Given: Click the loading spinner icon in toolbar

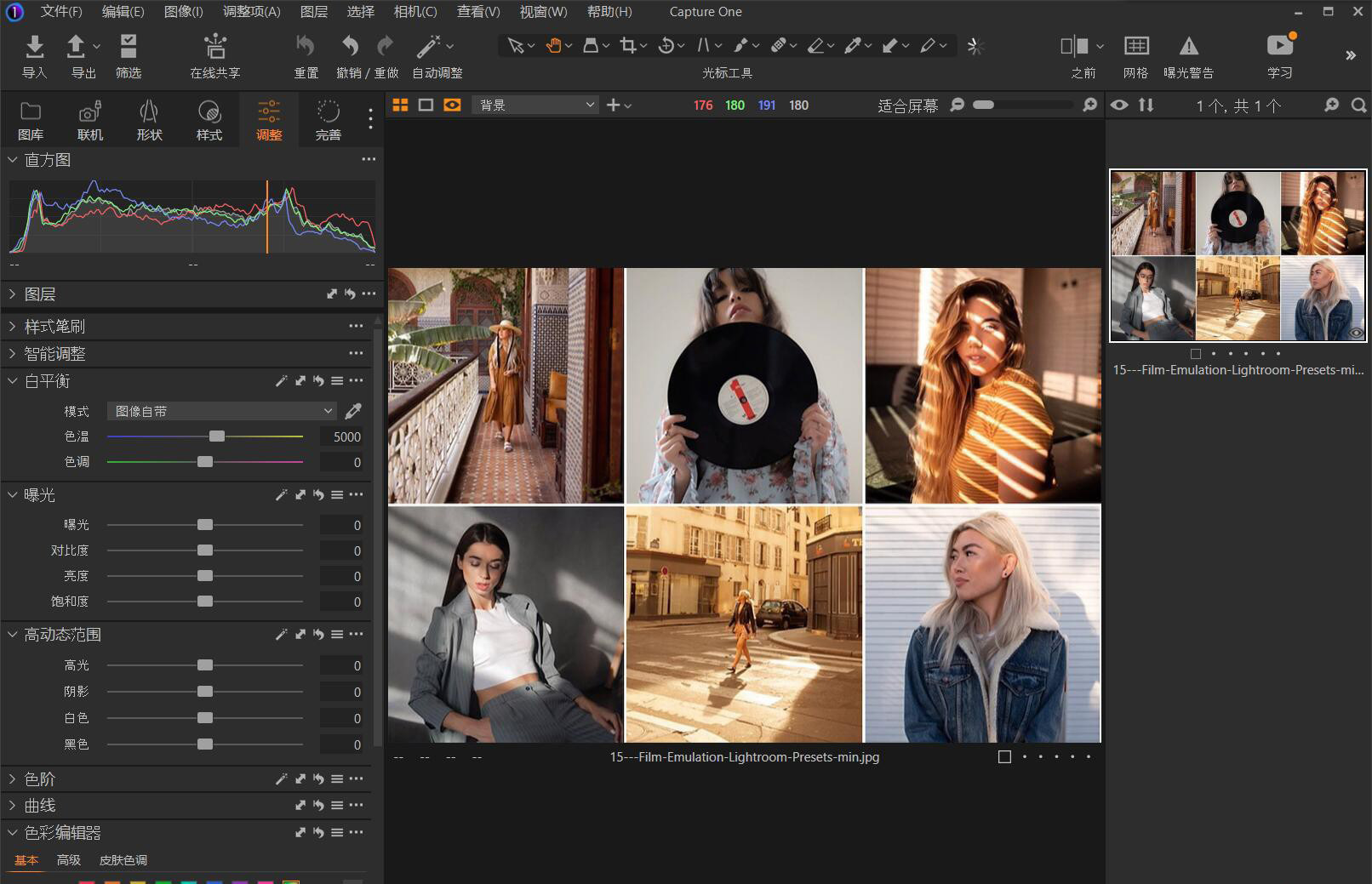Looking at the screenshot, I should tap(975, 46).
